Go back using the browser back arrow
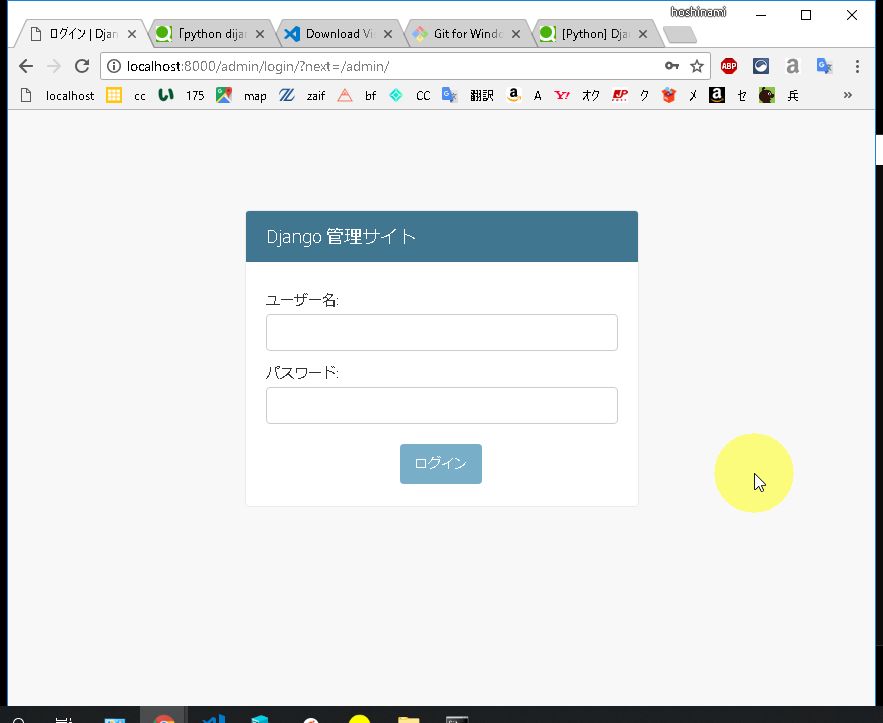 [26, 66]
